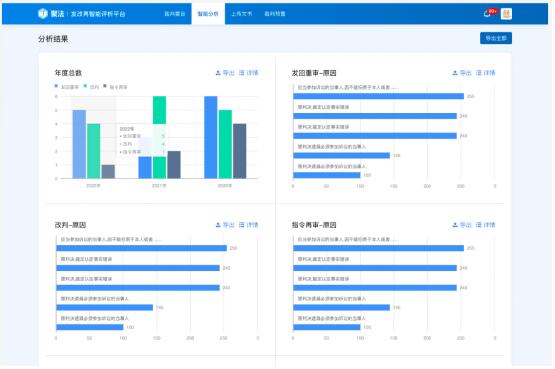Click export icon in 年度总数 panel
This screenshot has width=555, height=369.
point(218,73)
